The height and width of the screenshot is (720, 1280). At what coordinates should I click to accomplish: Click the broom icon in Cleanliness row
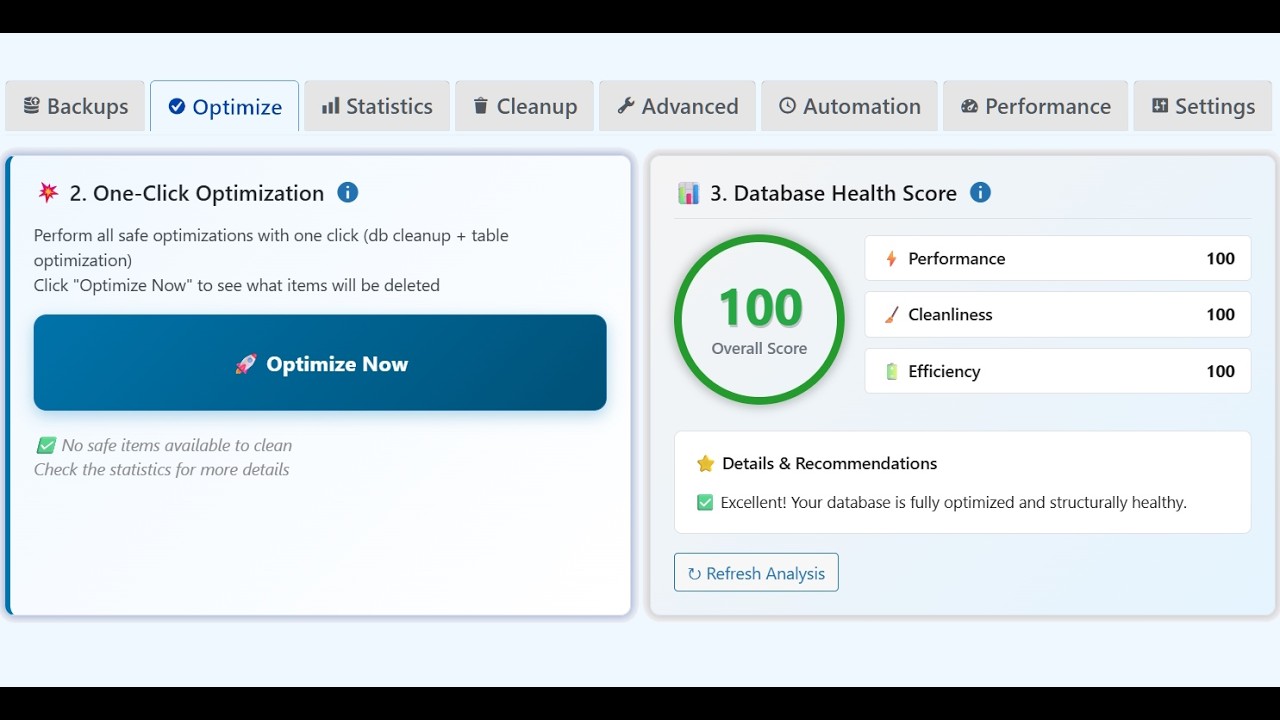coord(891,315)
